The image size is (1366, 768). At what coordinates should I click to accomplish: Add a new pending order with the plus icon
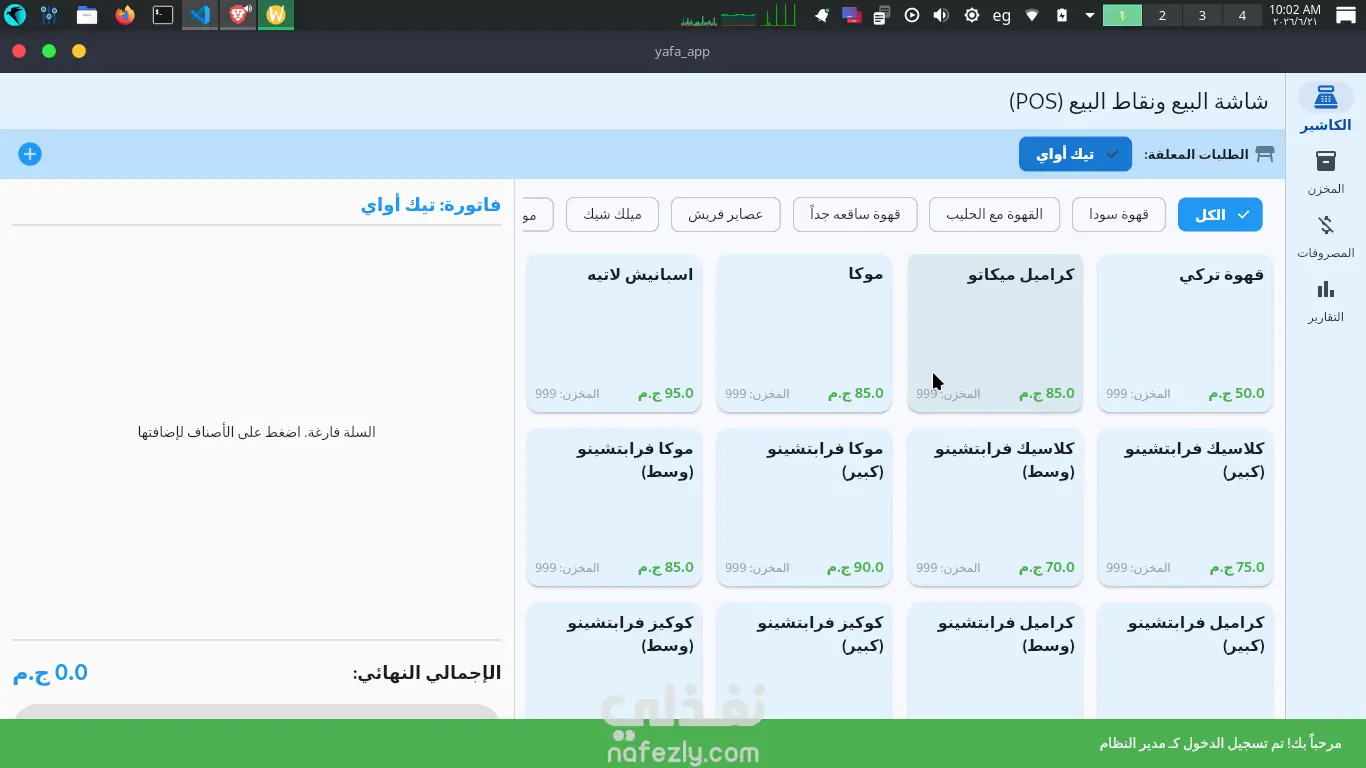(x=30, y=154)
